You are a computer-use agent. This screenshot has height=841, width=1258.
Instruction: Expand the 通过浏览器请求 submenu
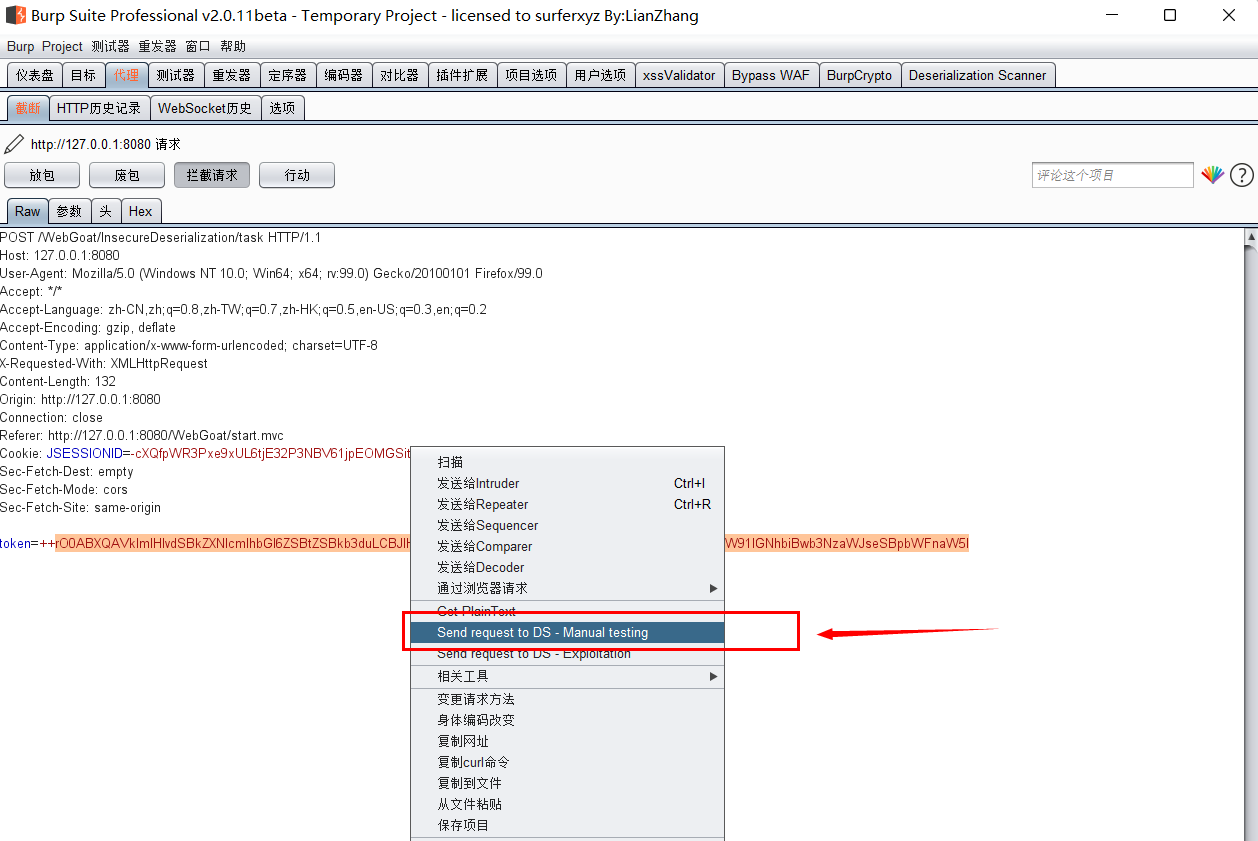(x=567, y=588)
